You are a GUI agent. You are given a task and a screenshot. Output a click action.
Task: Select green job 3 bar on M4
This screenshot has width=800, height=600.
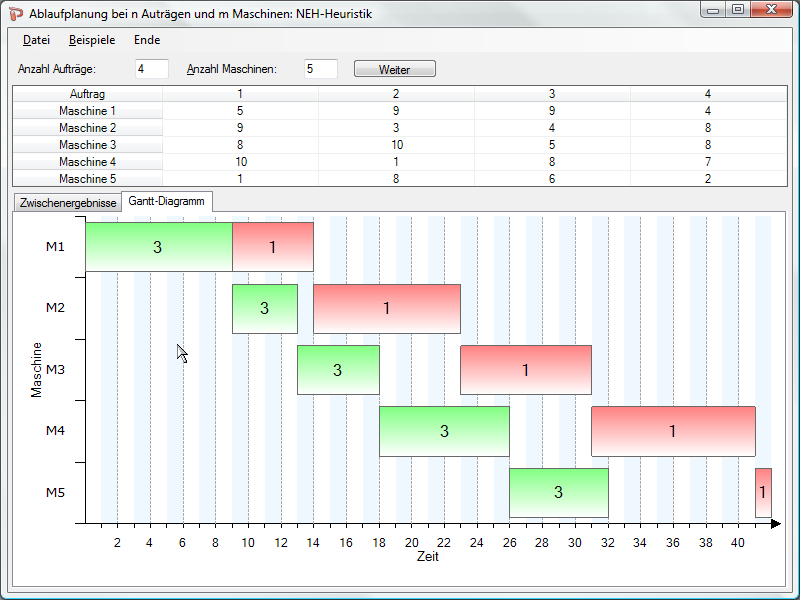coord(444,431)
